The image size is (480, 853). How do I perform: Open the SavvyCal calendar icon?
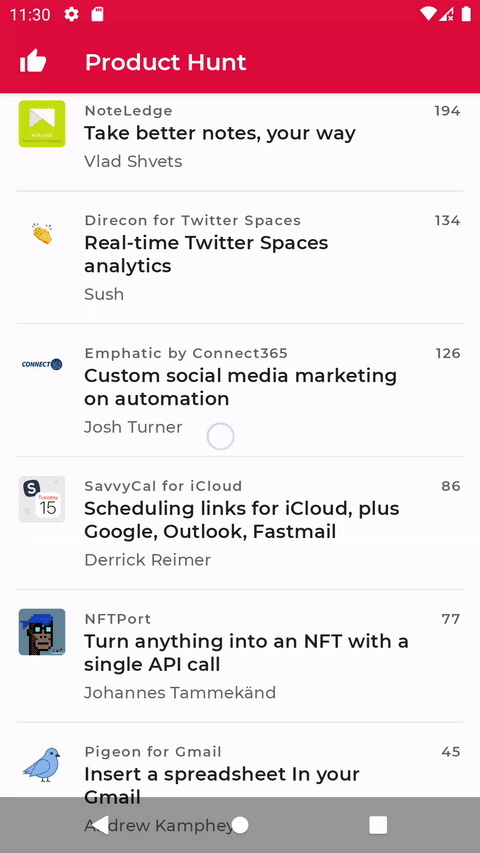coord(42,499)
